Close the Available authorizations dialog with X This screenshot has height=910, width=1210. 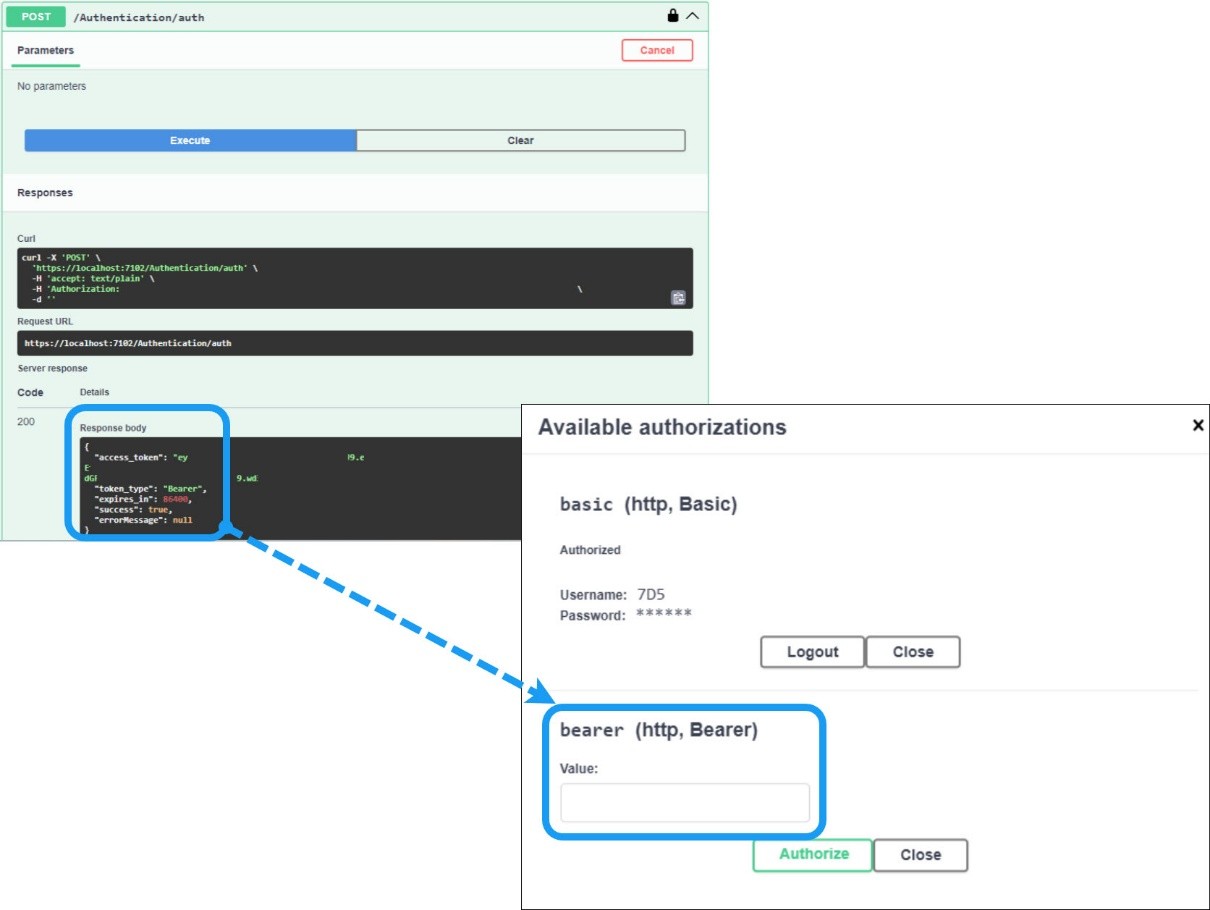[1198, 426]
